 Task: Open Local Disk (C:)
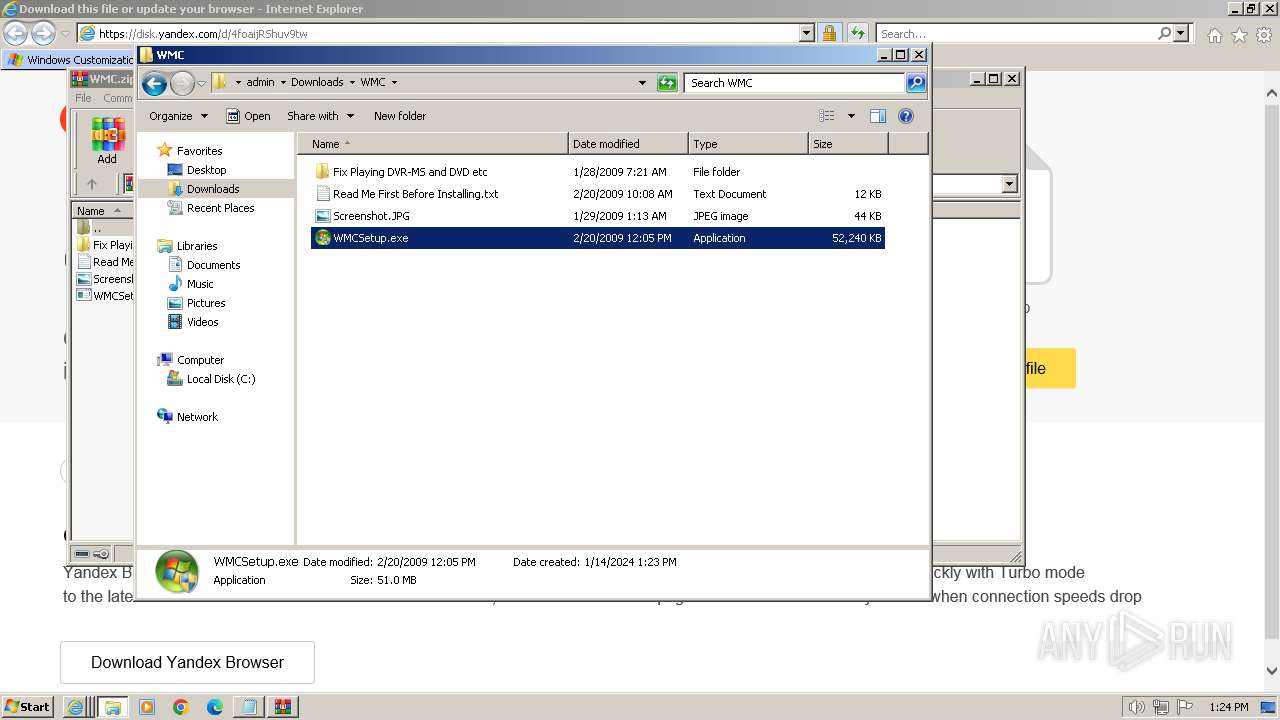(x=220, y=379)
